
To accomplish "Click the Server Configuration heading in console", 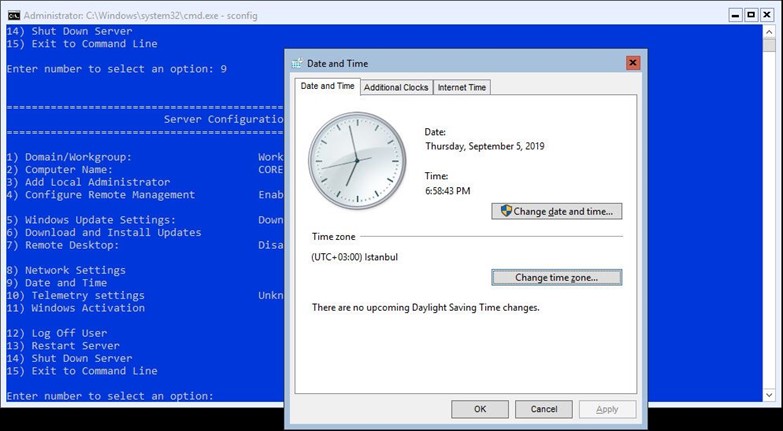I will pos(224,119).
